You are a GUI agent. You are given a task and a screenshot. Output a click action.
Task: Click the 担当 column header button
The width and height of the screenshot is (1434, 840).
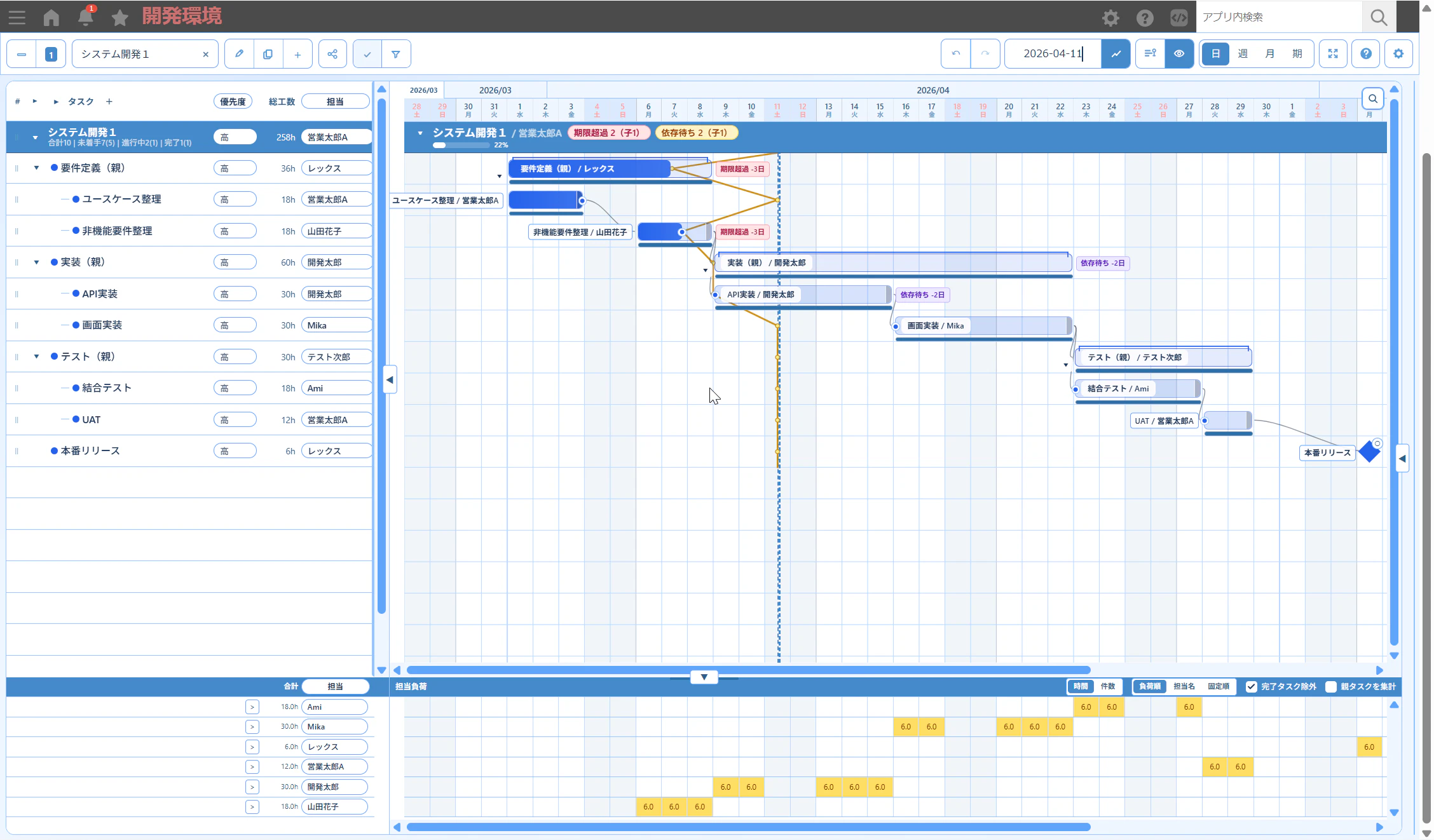[x=335, y=102]
